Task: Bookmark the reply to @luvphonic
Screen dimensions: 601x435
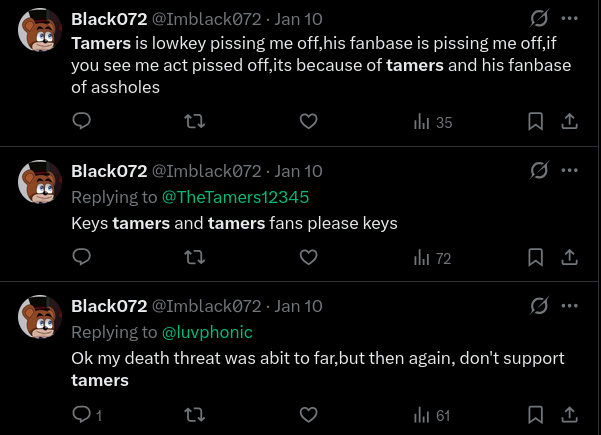Action: pyautogui.click(x=535, y=414)
